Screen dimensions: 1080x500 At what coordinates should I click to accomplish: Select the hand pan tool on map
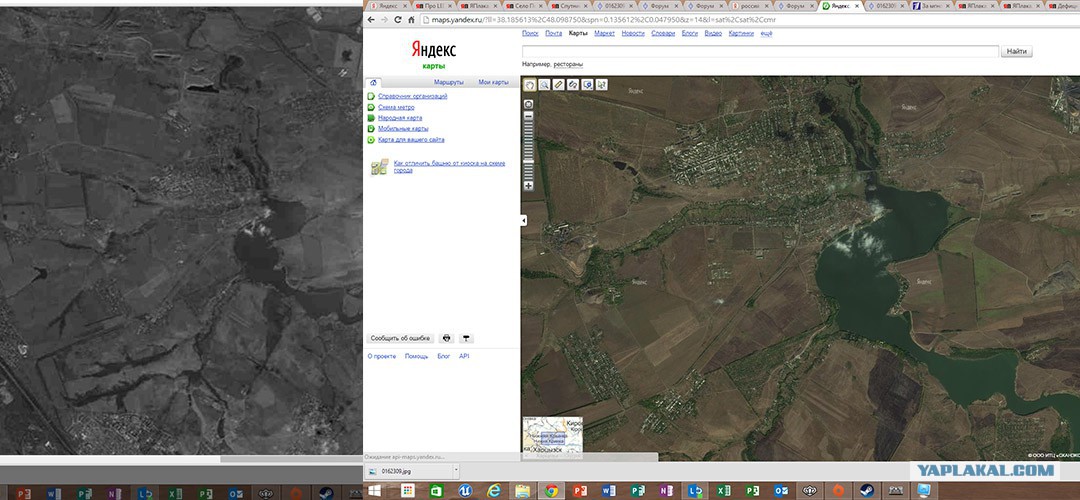pyautogui.click(x=530, y=85)
